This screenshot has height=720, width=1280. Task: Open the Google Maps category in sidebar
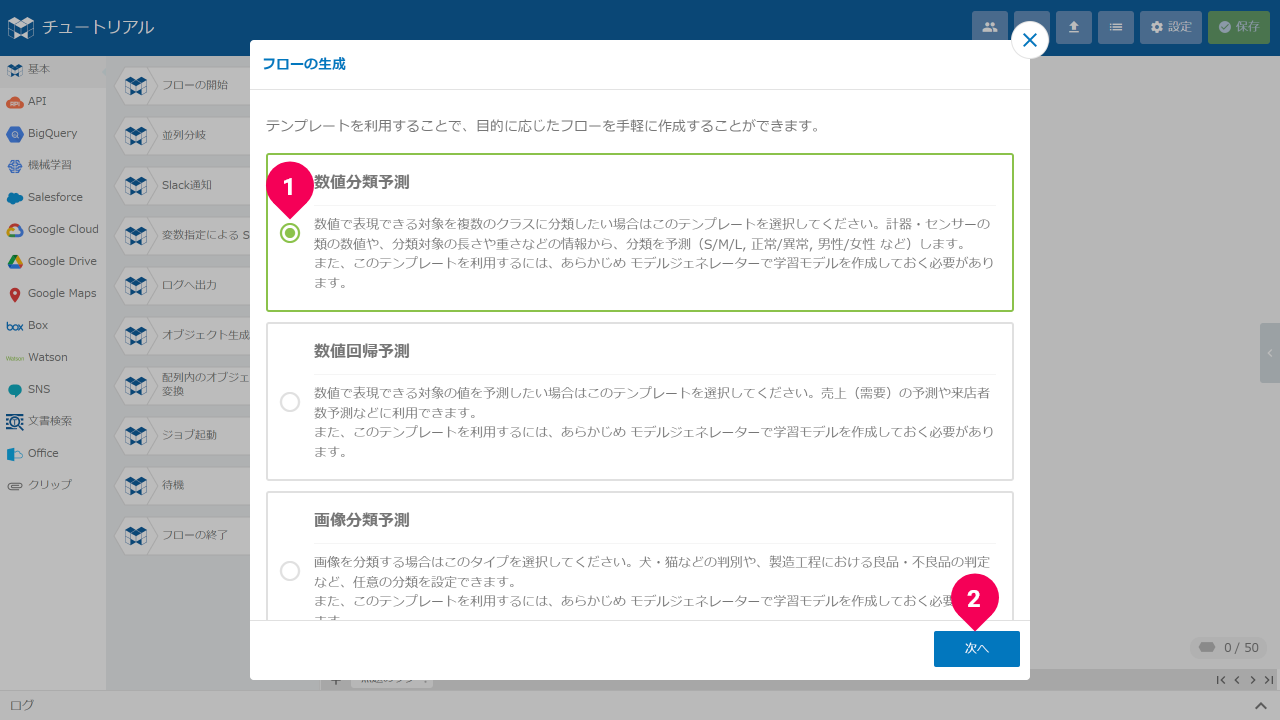[x=53, y=294]
